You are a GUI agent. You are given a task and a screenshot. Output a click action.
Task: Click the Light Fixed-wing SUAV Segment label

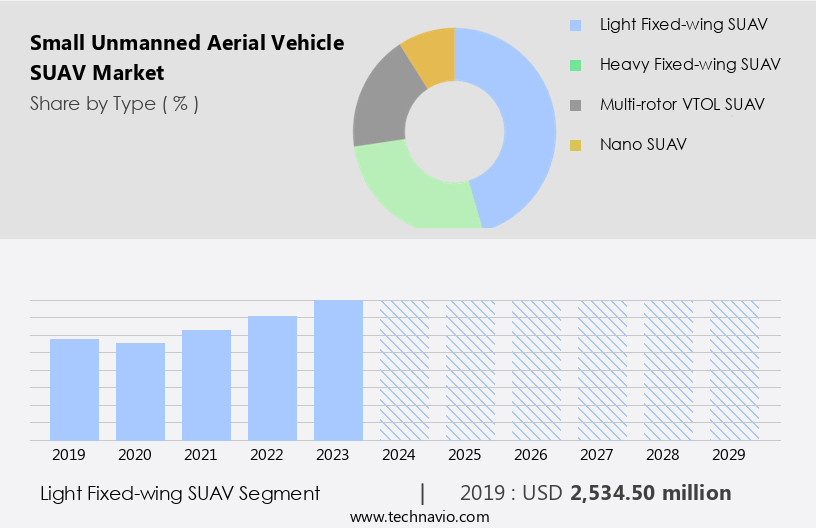click(x=180, y=493)
